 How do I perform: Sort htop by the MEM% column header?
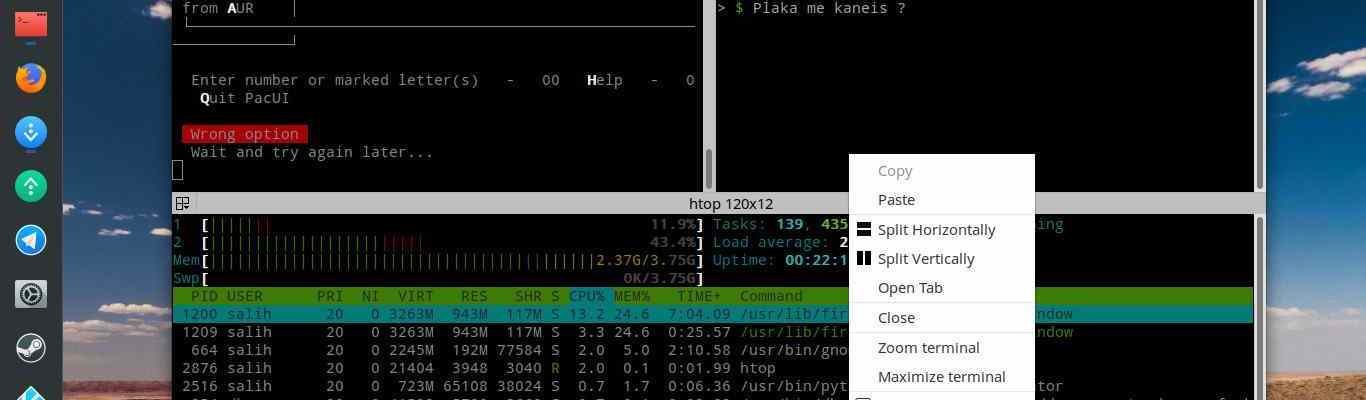click(632, 296)
